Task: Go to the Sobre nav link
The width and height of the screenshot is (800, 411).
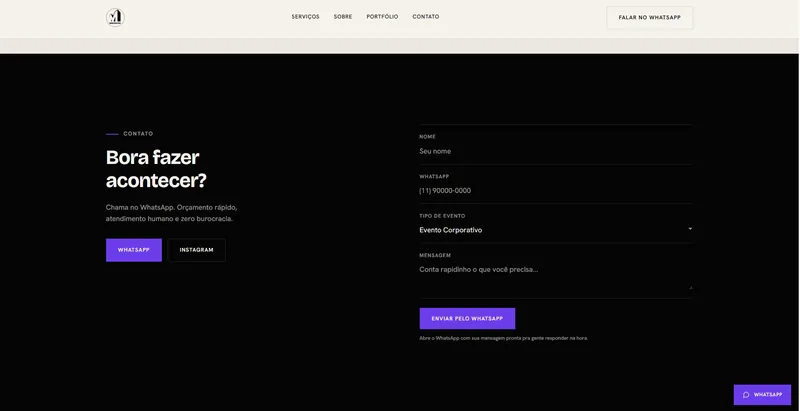Action: 343,17
